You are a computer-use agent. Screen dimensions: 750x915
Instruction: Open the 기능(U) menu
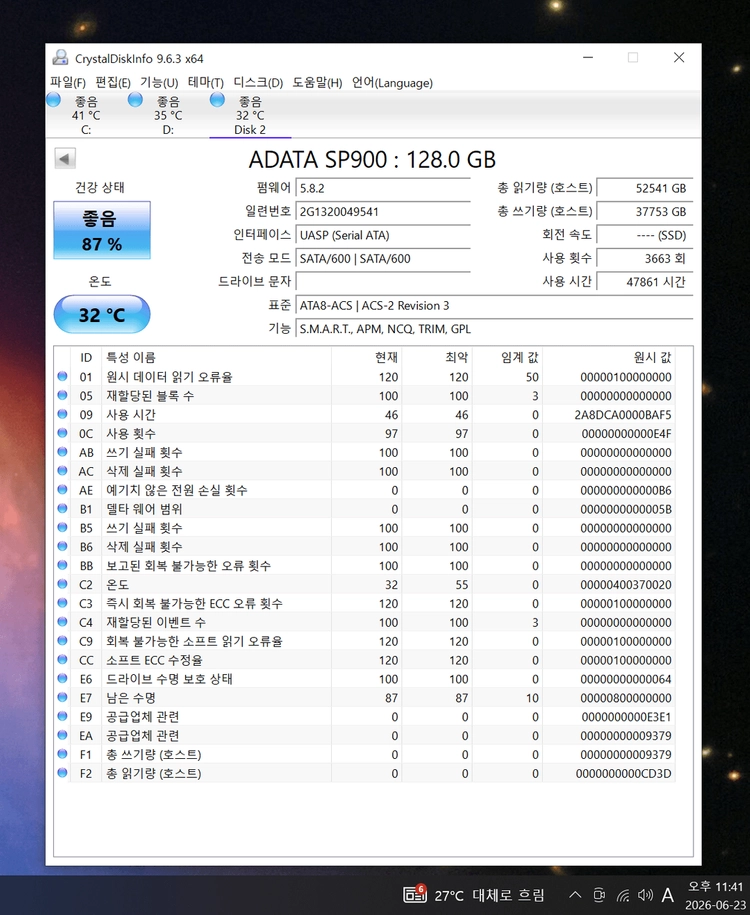[159, 82]
